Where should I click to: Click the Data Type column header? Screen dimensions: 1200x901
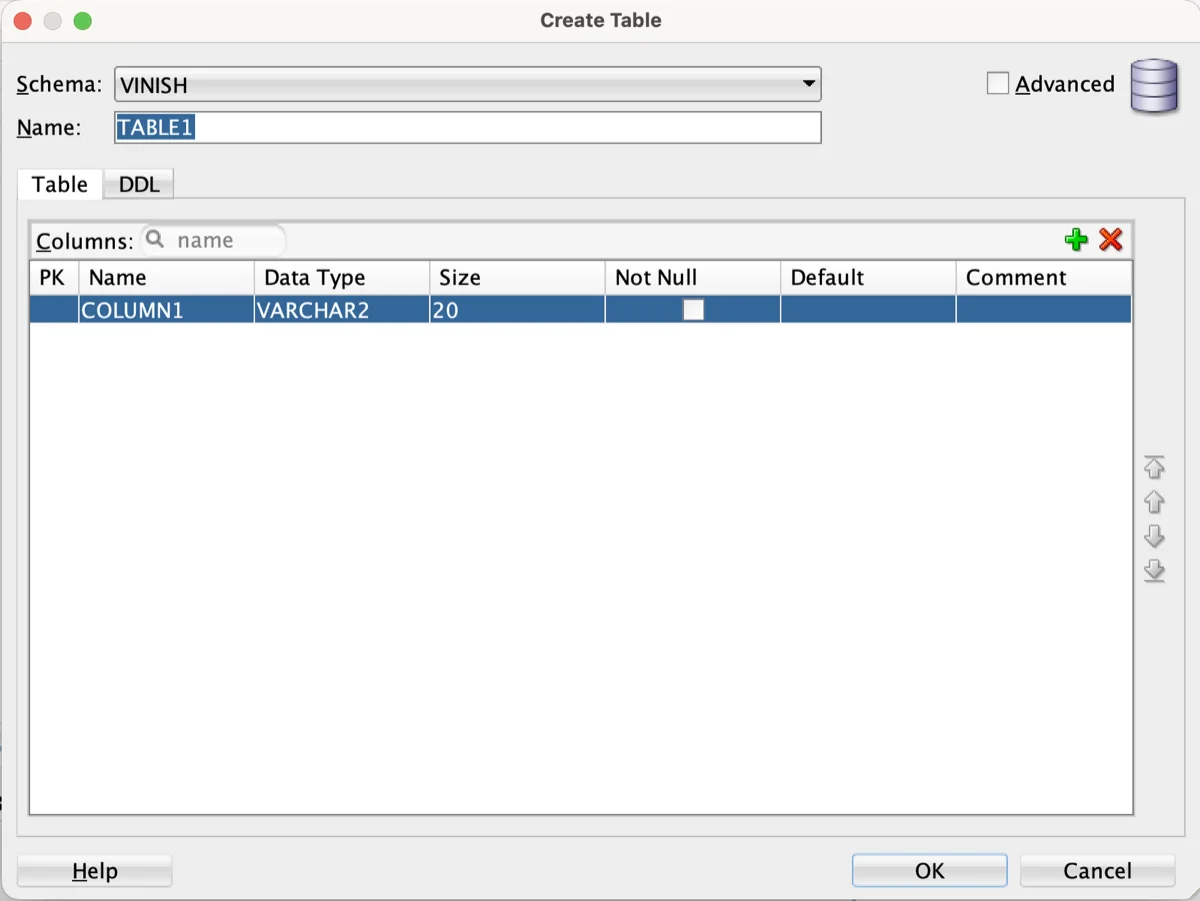coord(342,278)
